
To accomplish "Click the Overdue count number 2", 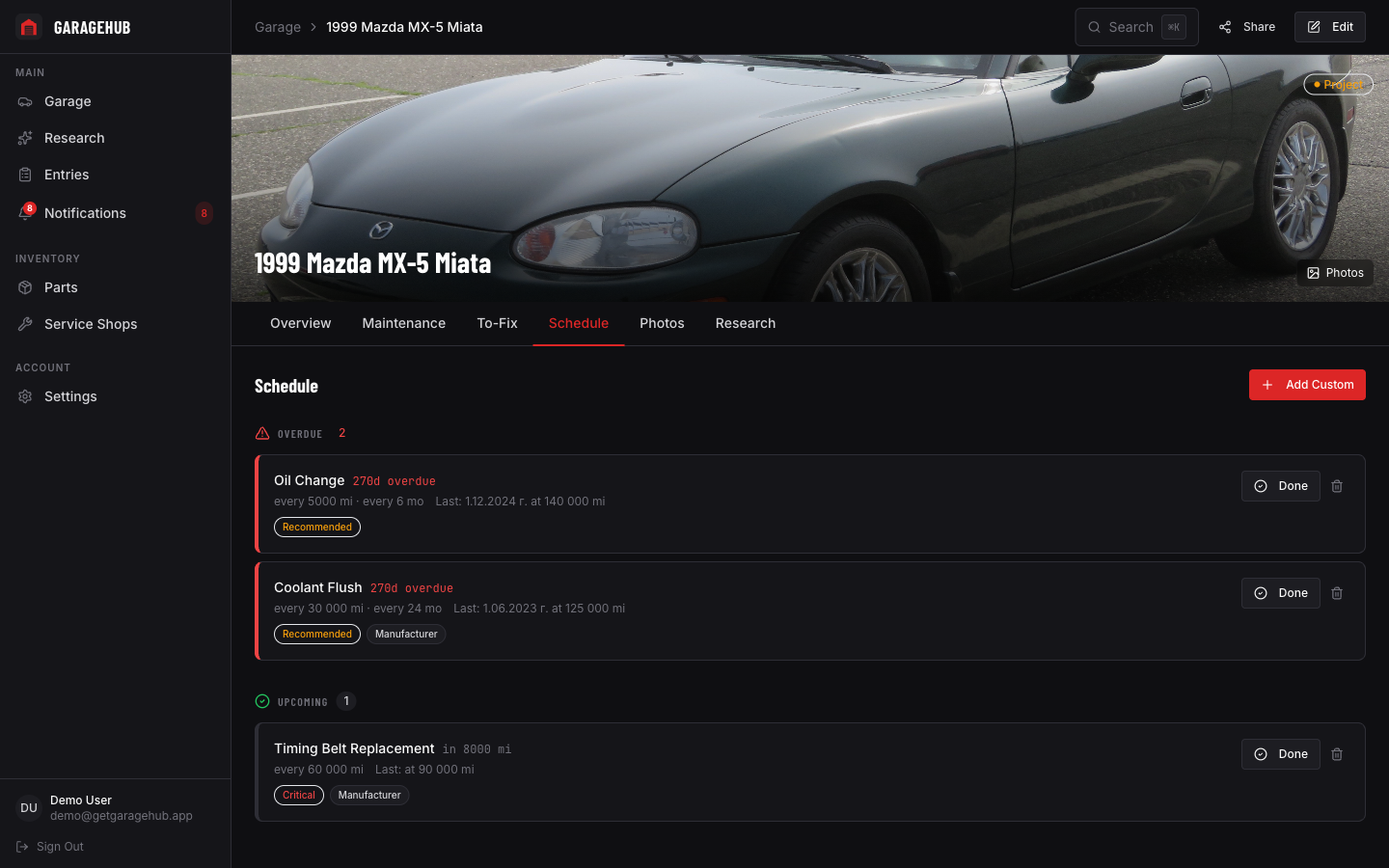I will (x=341, y=433).
